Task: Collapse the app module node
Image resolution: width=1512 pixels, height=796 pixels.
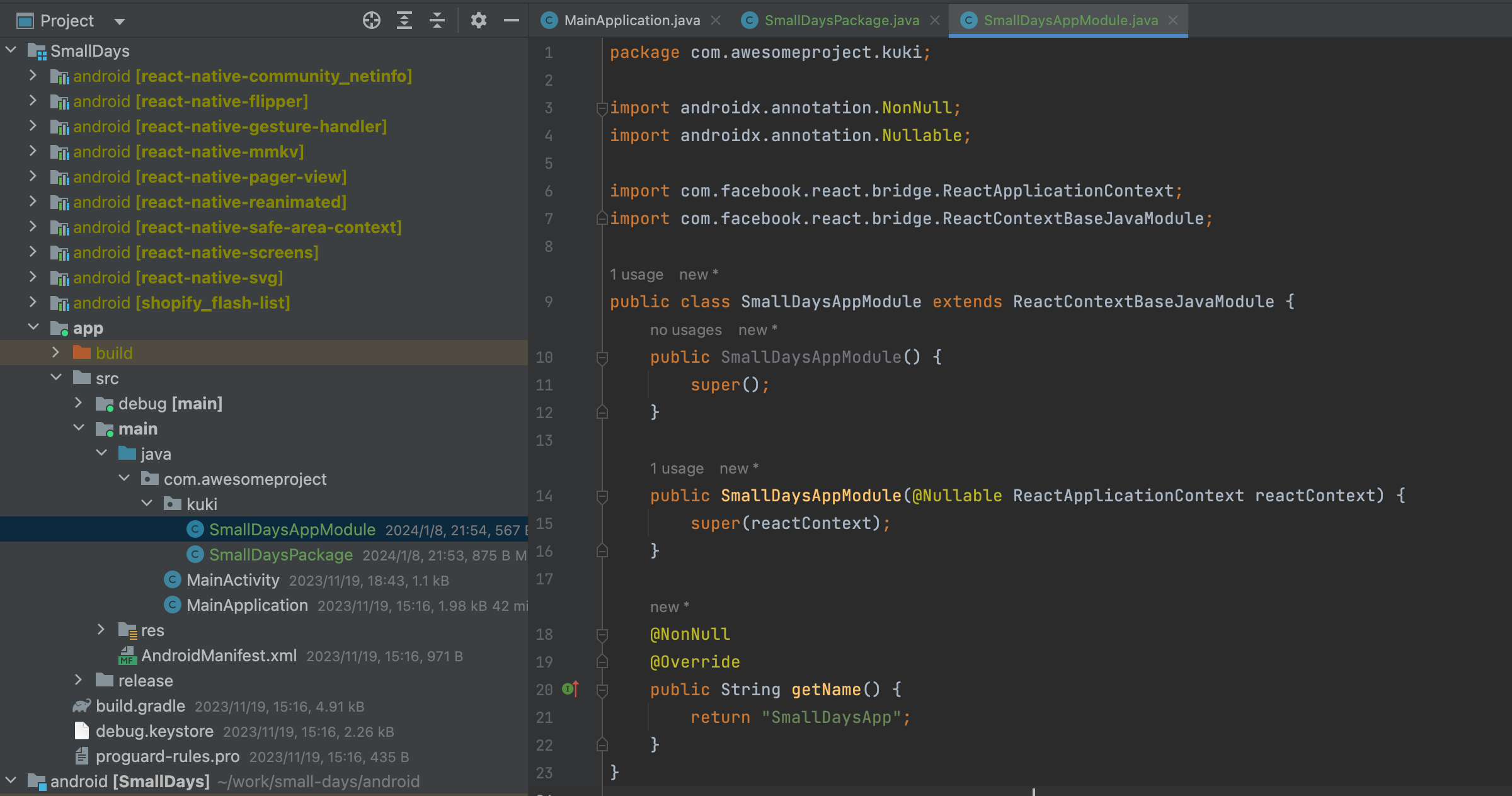Action: click(33, 327)
